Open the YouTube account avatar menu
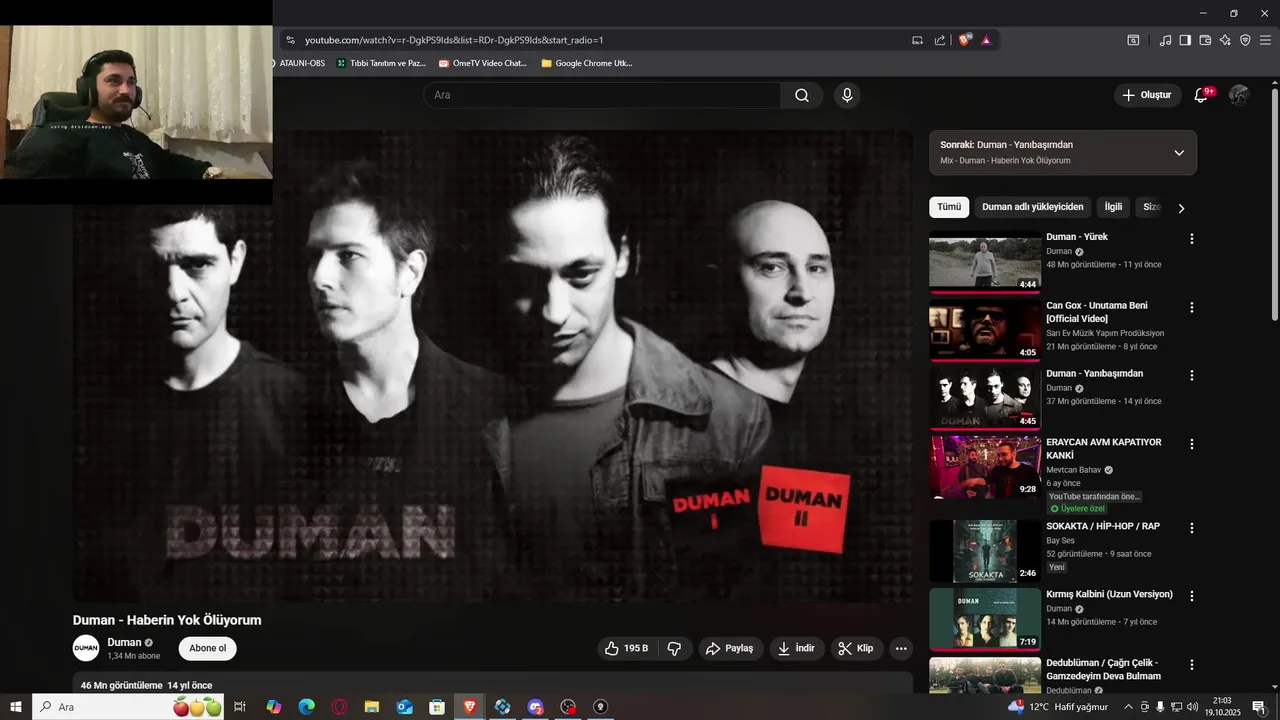Image resolution: width=1280 pixels, height=720 pixels. (x=1239, y=95)
